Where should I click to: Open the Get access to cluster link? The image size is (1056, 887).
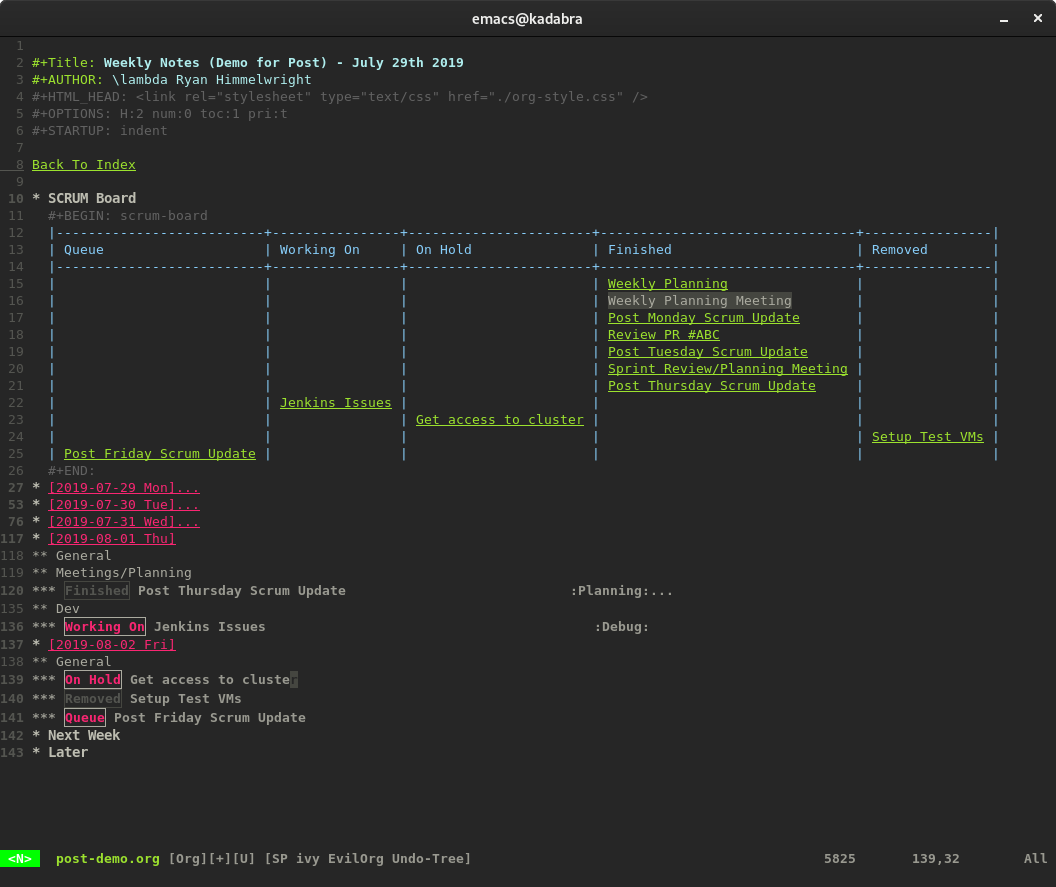tap(499, 420)
